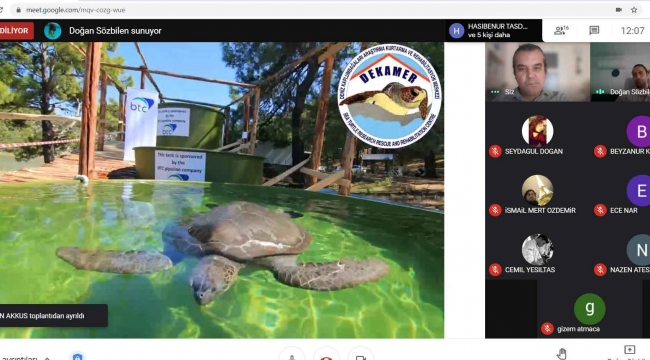Click the muted mic icon for gizem atmaca

pos(547,329)
